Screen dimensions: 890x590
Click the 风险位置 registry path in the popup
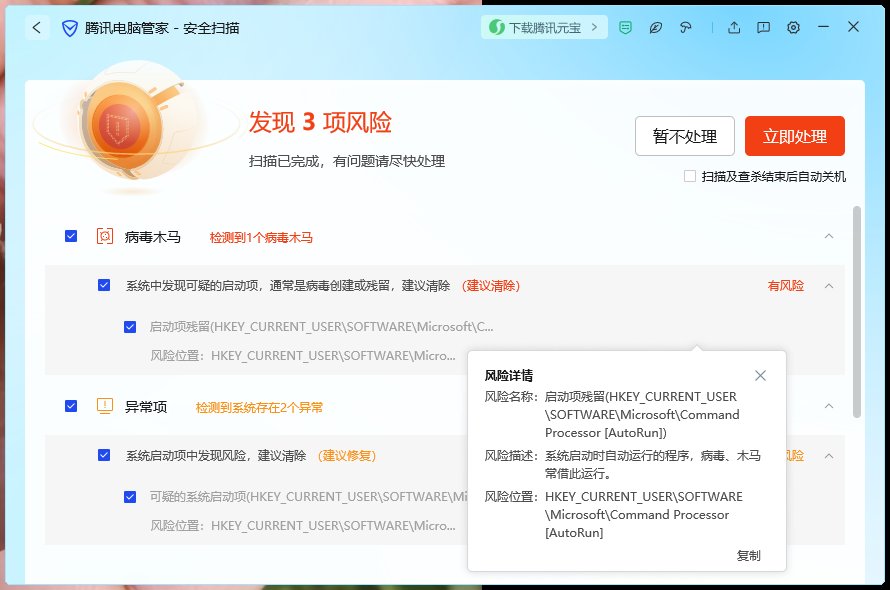[644, 514]
